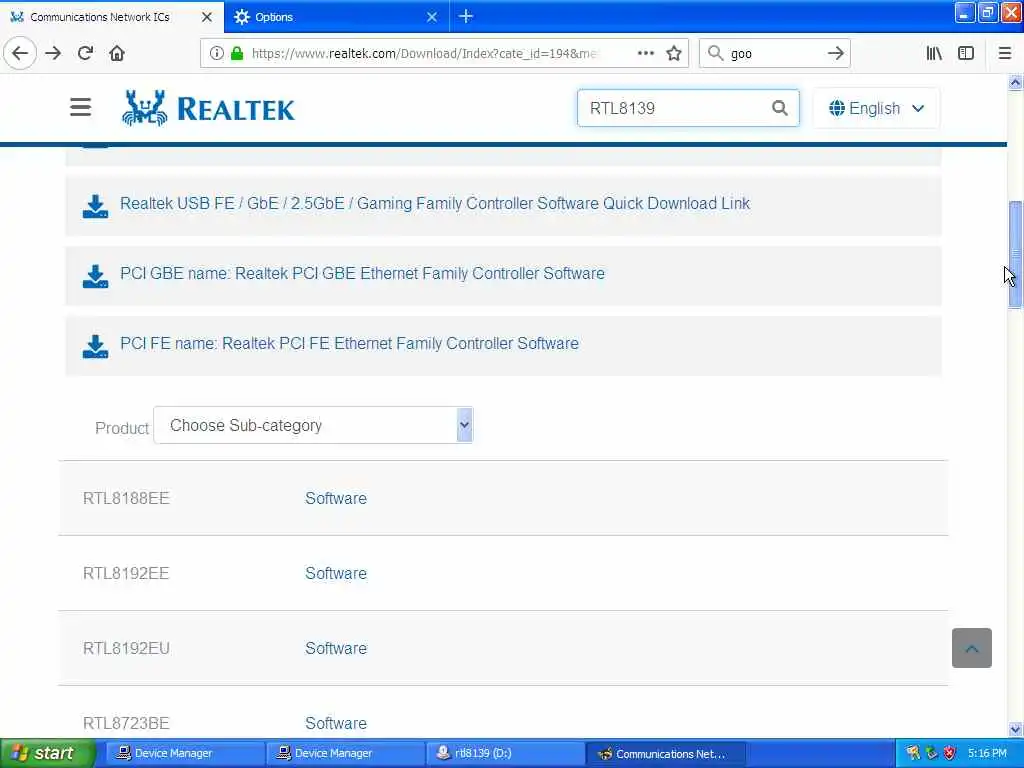Image resolution: width=1024 pixels, height=768 pixels.
Task: Jump back to top of page
Action: [x=971, y=648]
